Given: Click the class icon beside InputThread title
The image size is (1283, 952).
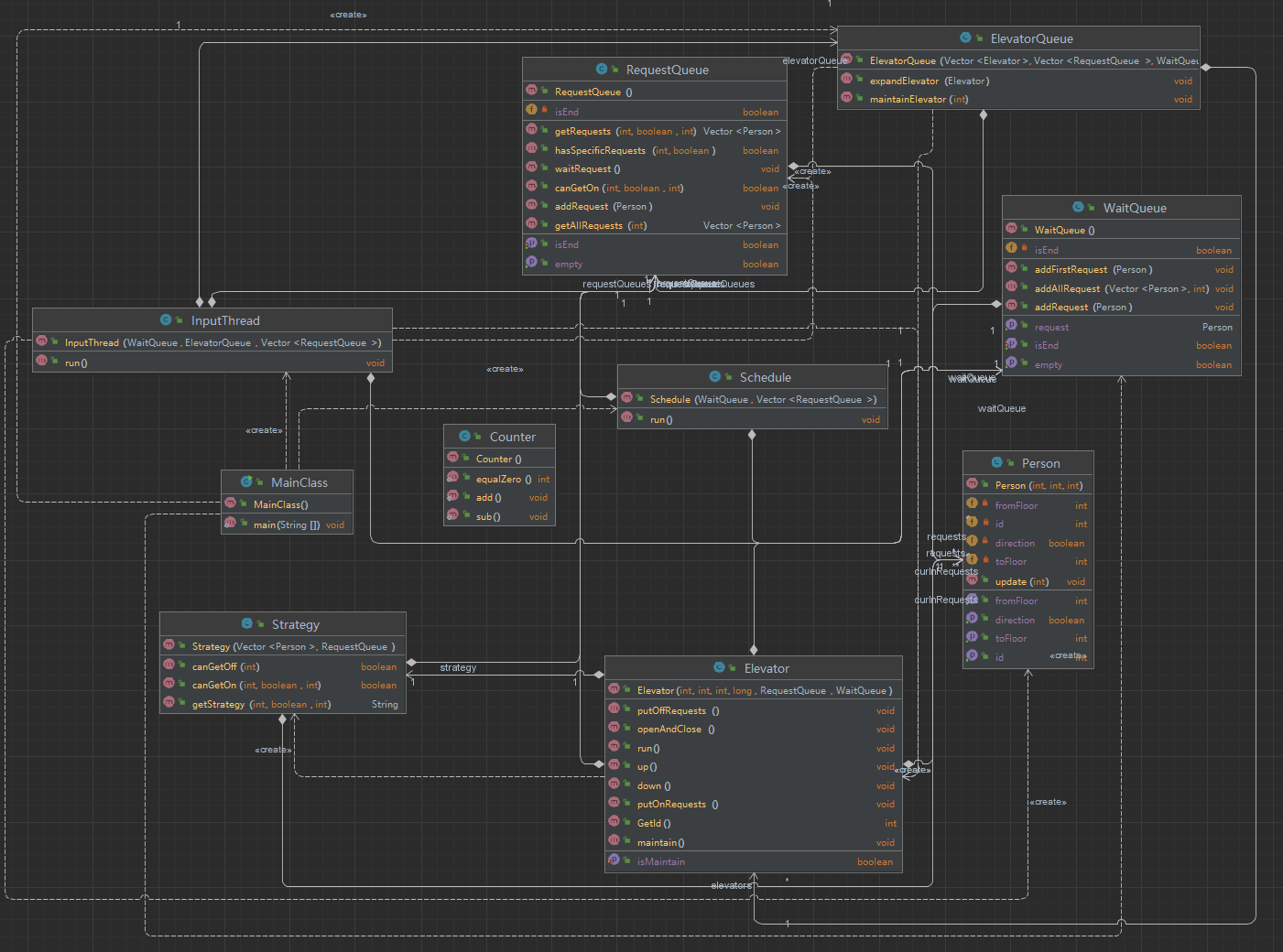Looking at the screenshot, I should (166, 320).
